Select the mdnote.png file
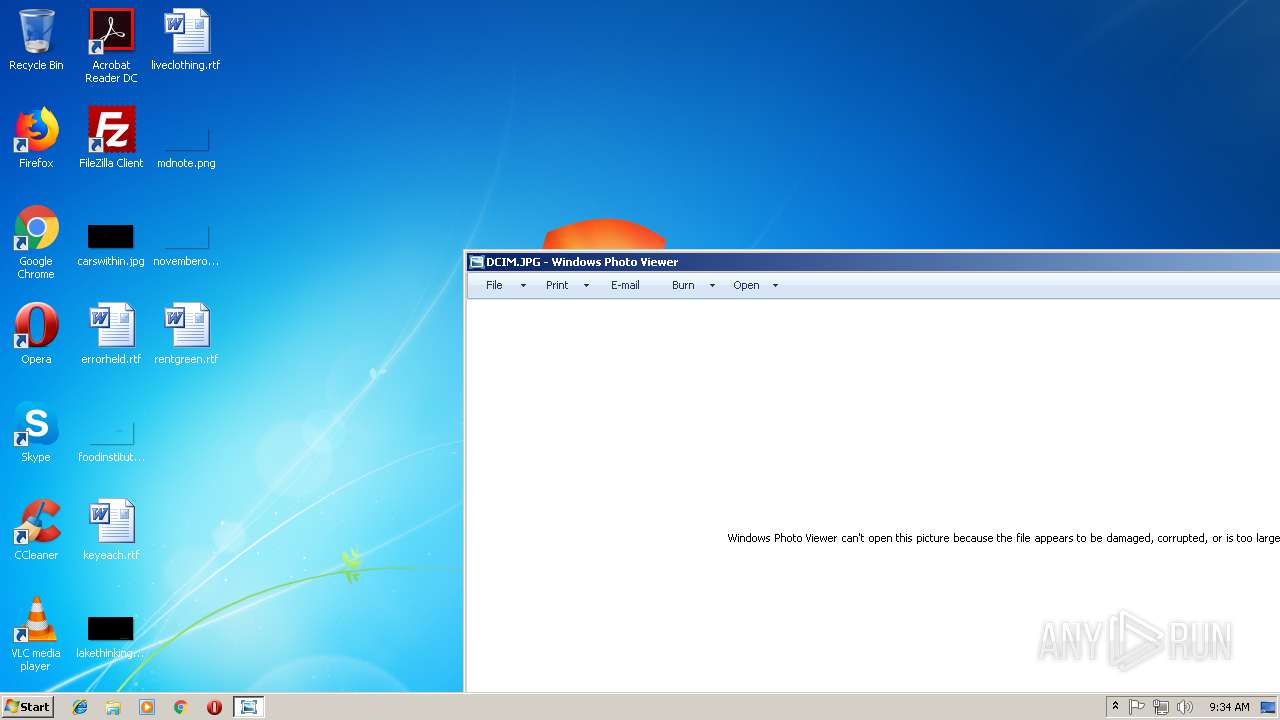The image size is (1280, 720). click(186, 146)
